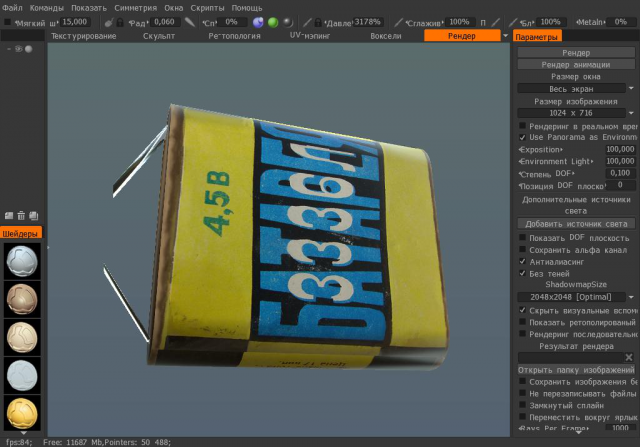
Task: Enable Показать DOF плоскость checkbox
Action: click(522, 237)
